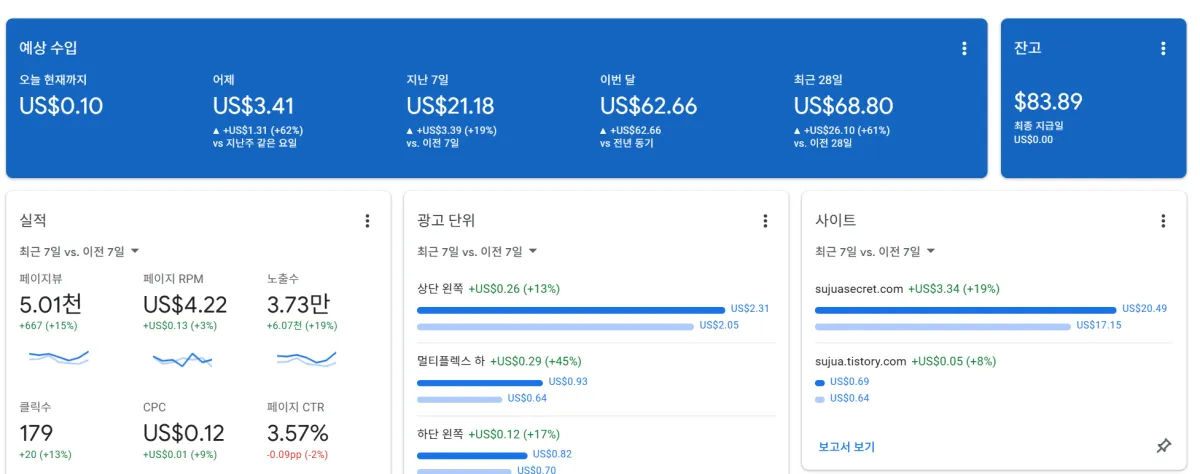
Task: Open the 잔고 card three-dot menu
Action: [1163, 48]
